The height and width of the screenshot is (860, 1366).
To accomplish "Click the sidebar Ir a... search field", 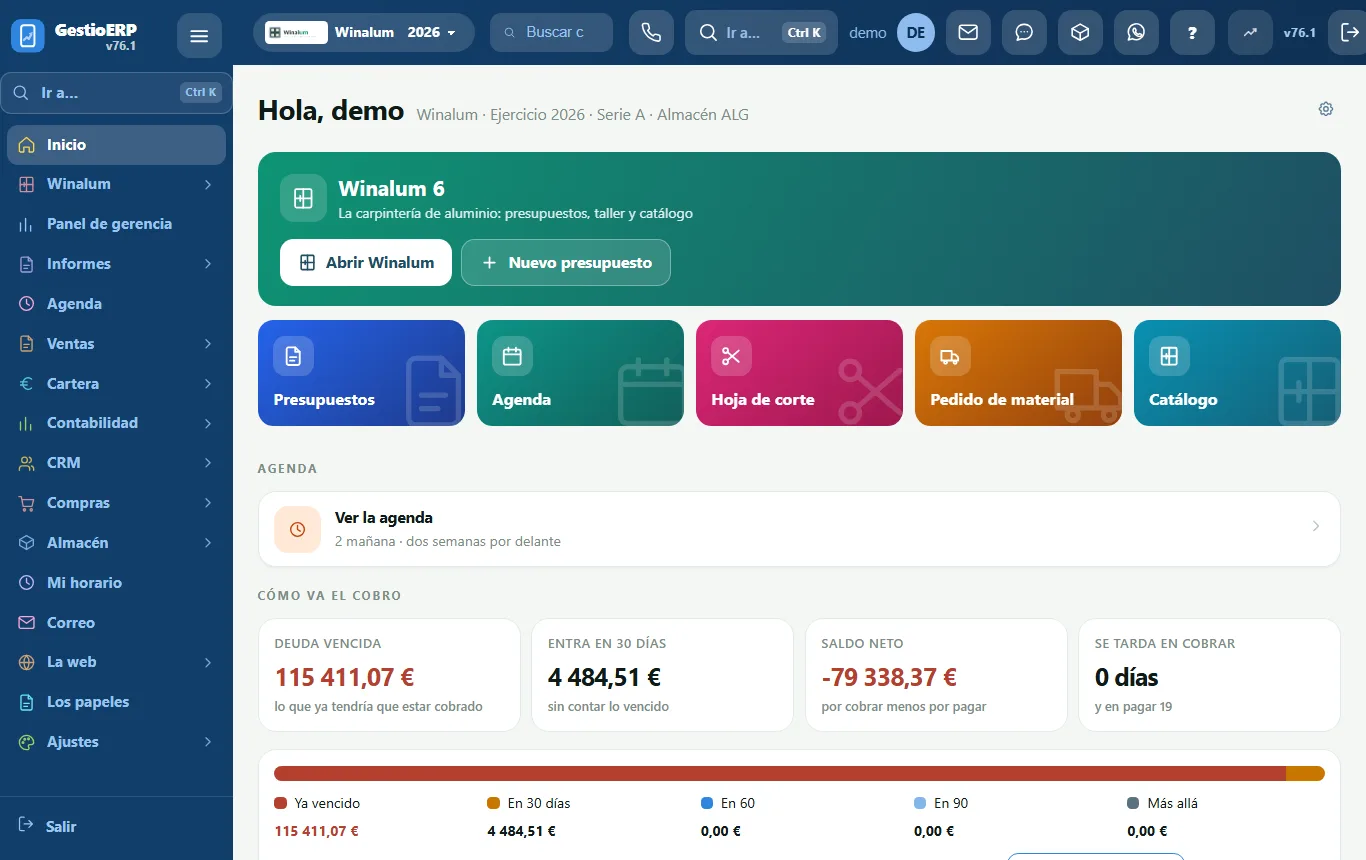I will 116,93.
